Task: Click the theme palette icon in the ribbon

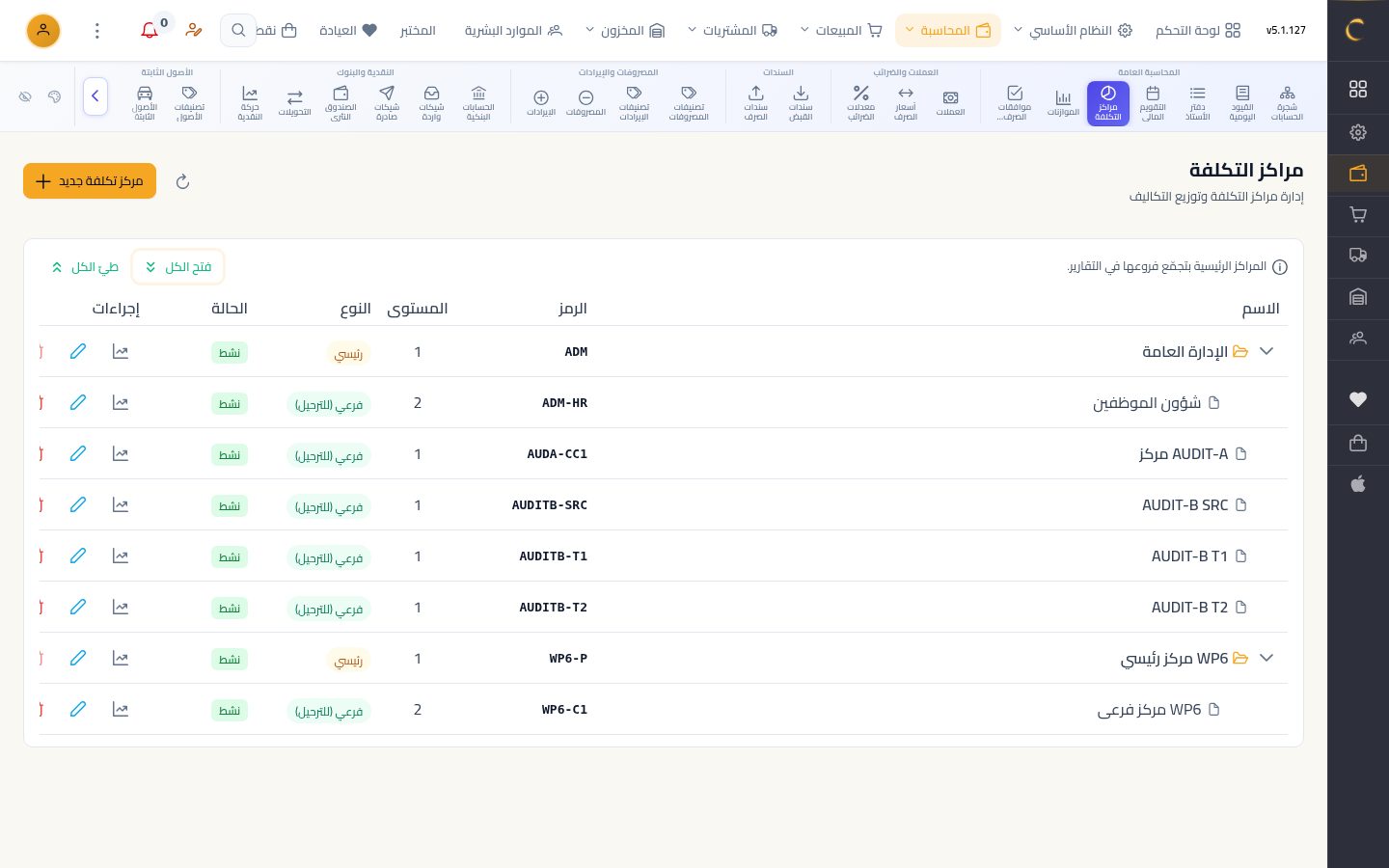Action: tap(54, 96)
